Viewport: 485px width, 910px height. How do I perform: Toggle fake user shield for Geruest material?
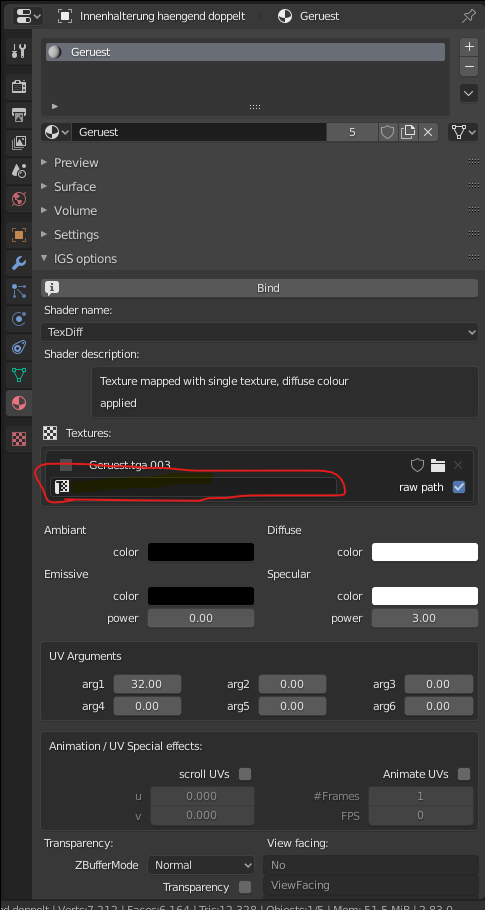pos(388,132)
